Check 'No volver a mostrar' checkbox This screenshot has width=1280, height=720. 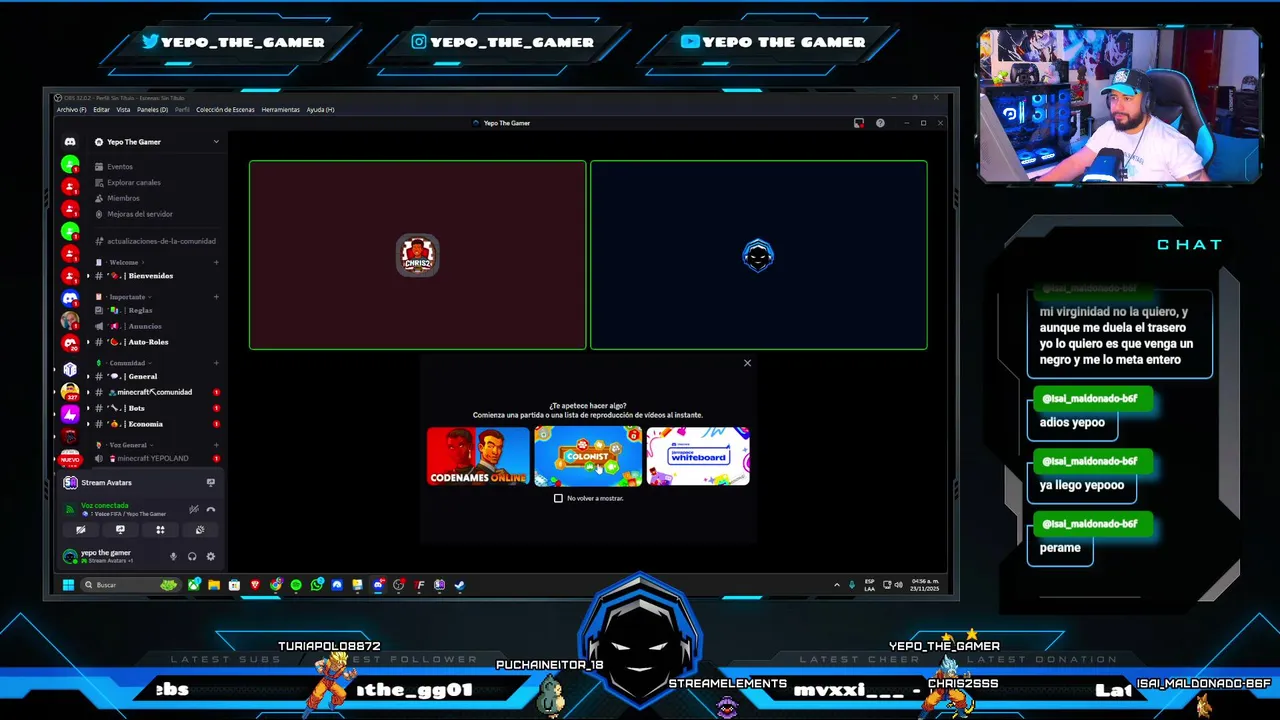point(559,498)
